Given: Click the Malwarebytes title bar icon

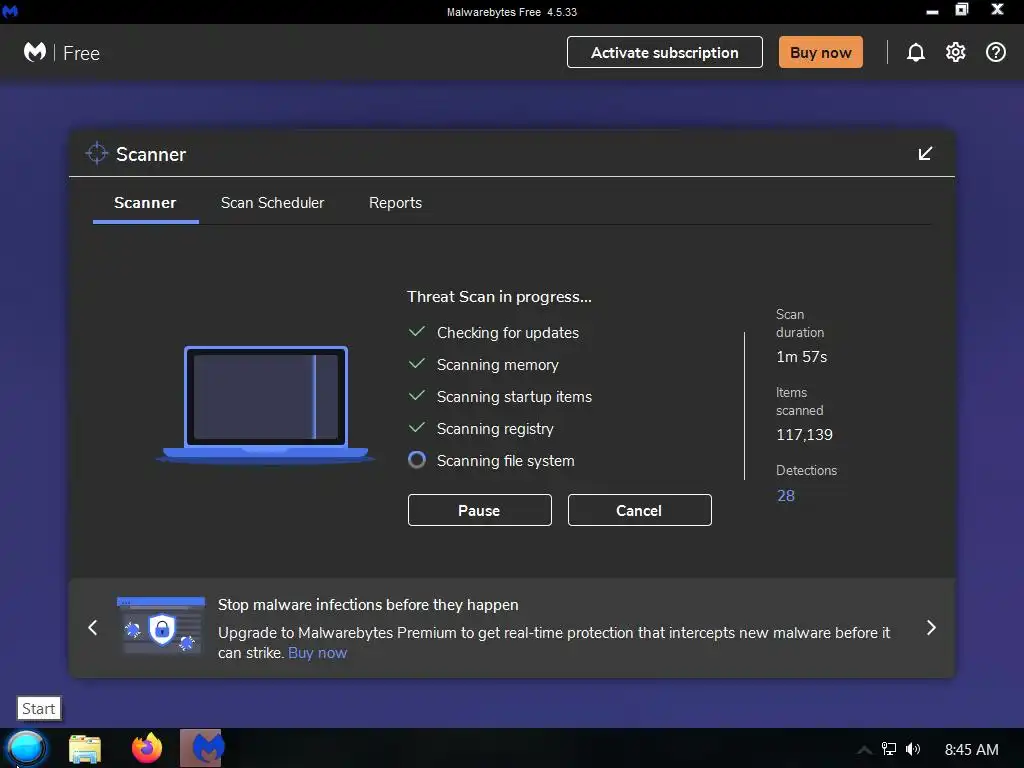Looking at the screenshot, I should point(10,11).
